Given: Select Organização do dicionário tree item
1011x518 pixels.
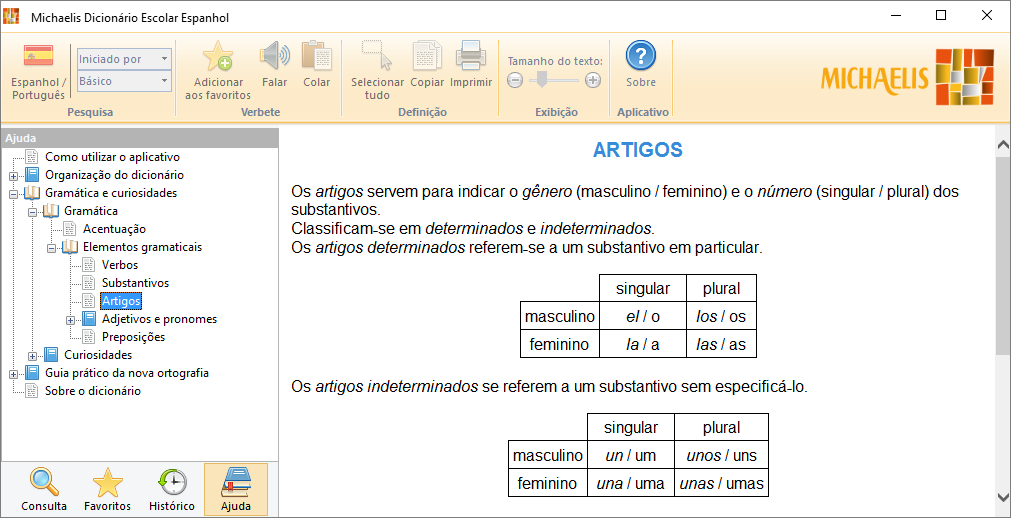Looking at the screenshot, I should coord(114,175).
